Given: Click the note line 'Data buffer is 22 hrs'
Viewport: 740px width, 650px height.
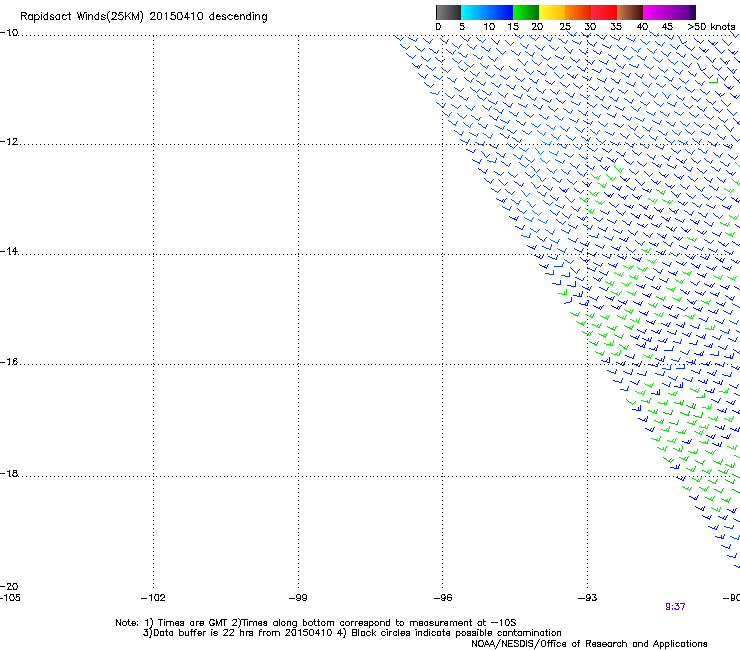Looking at the screenshot, I should 352,633.
